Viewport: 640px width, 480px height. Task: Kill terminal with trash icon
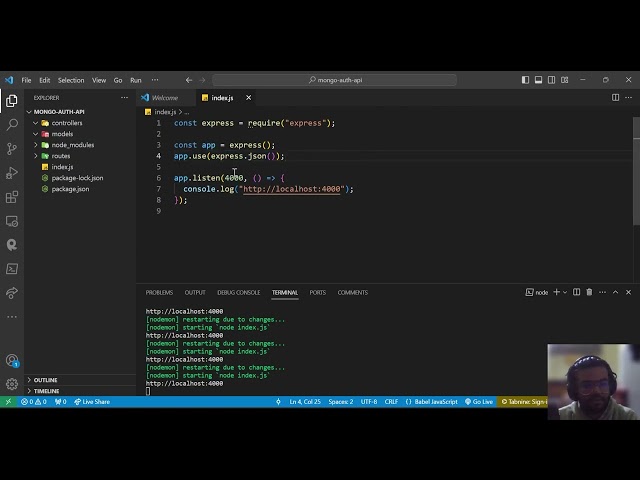589,292
